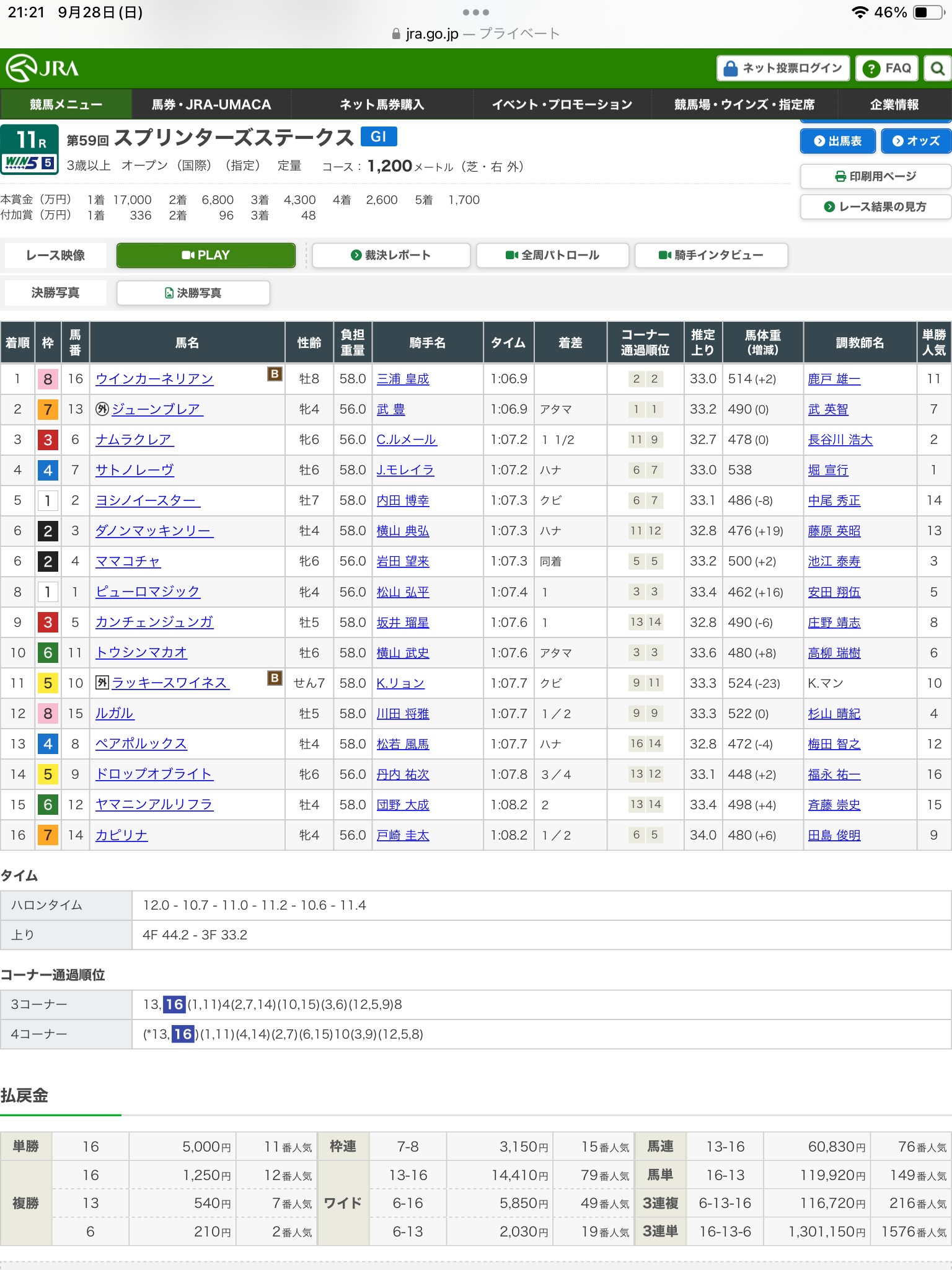952x1270 pixels.
Task: Select 馬券・JRA-UMACA menu item
Action: pos(211,105)
